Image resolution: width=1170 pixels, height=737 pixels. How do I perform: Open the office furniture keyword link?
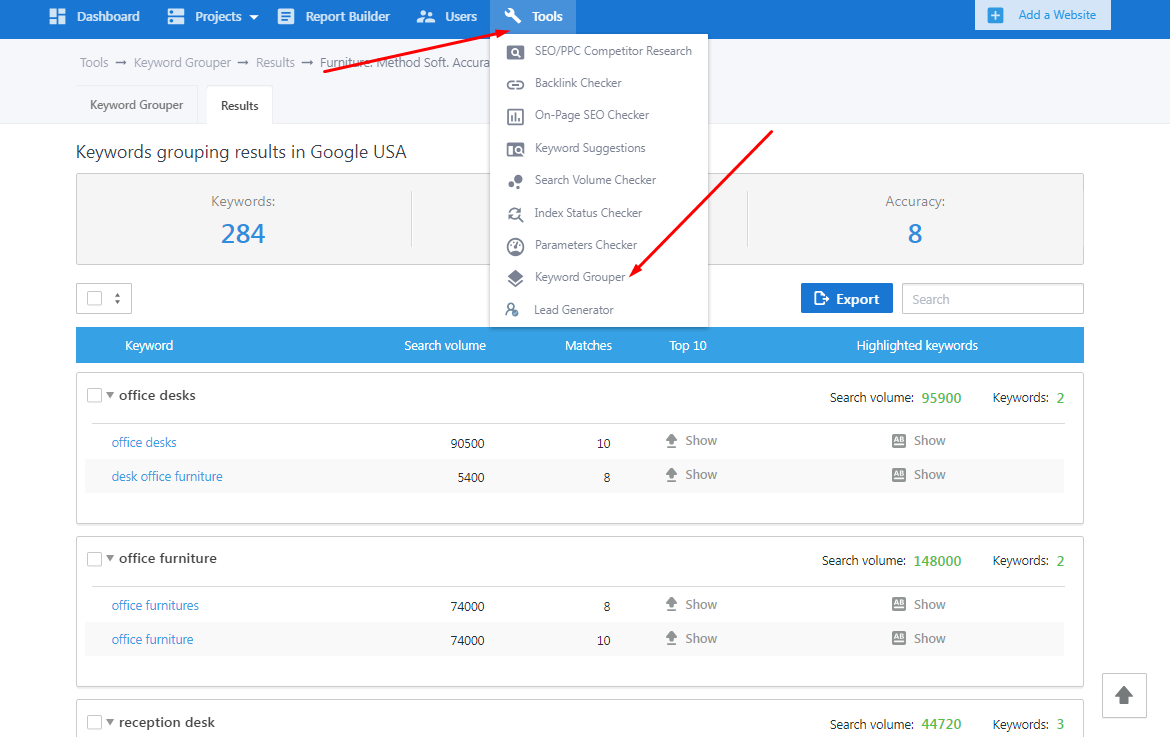click(152, 639)
